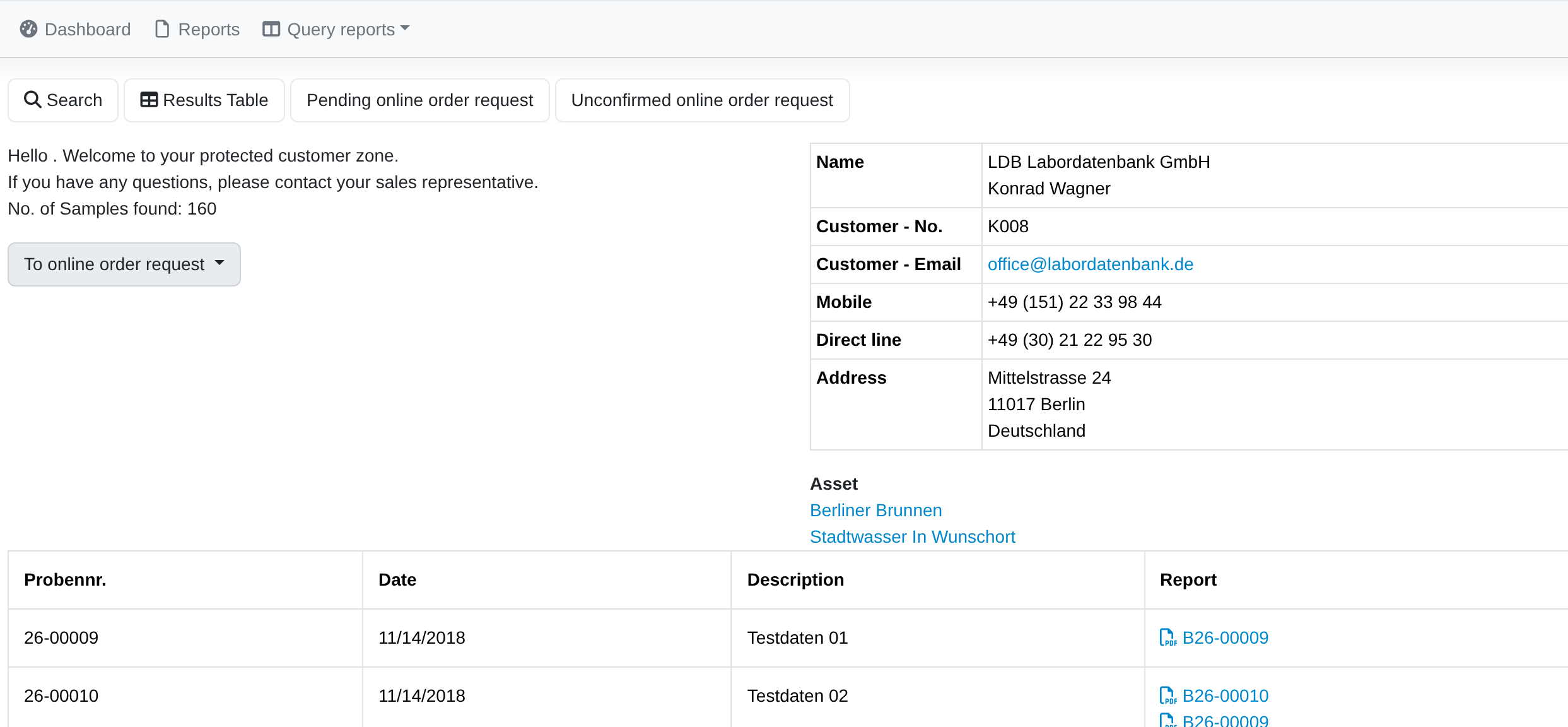Click the office@labordatenbank.de email link

(1091, 264)
